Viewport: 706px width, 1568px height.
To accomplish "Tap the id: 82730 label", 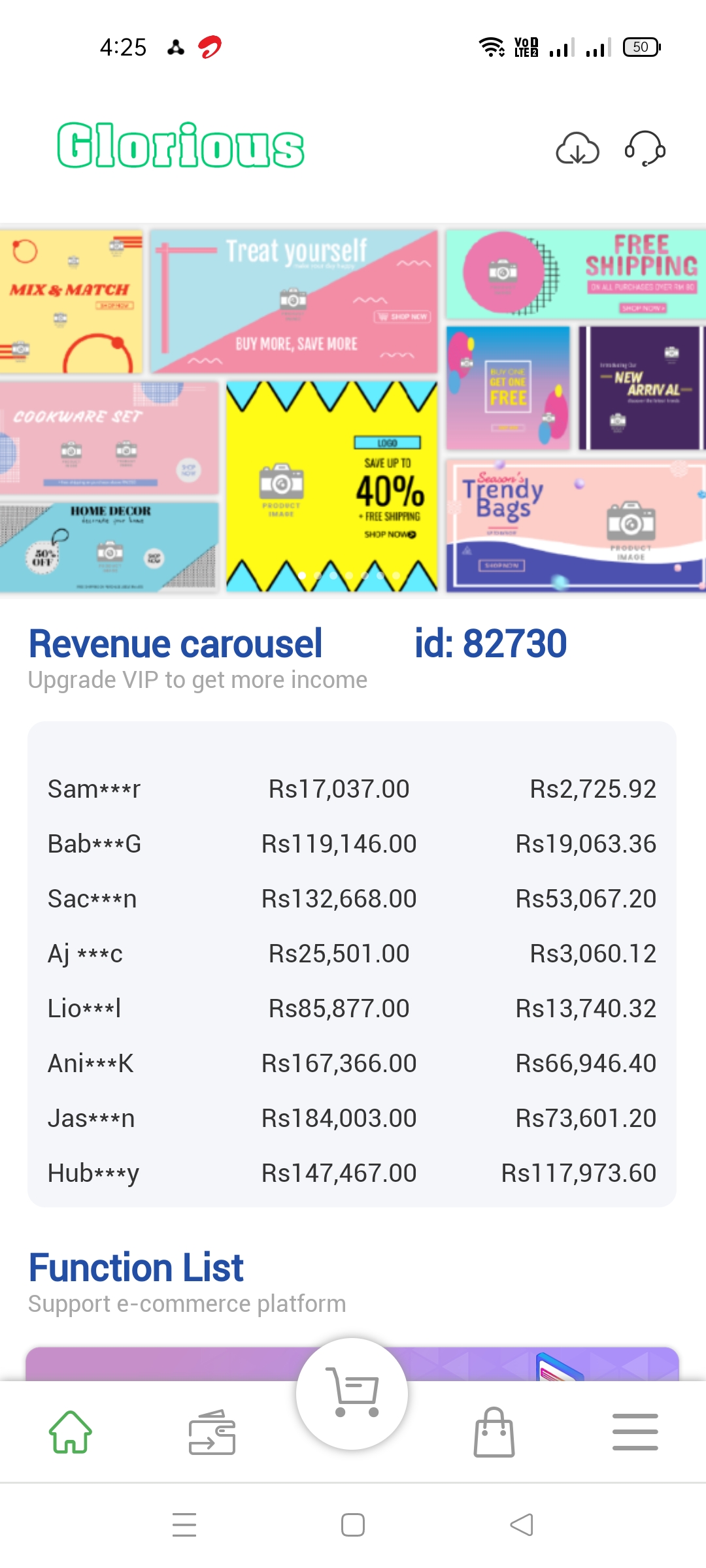I will 490,644.
